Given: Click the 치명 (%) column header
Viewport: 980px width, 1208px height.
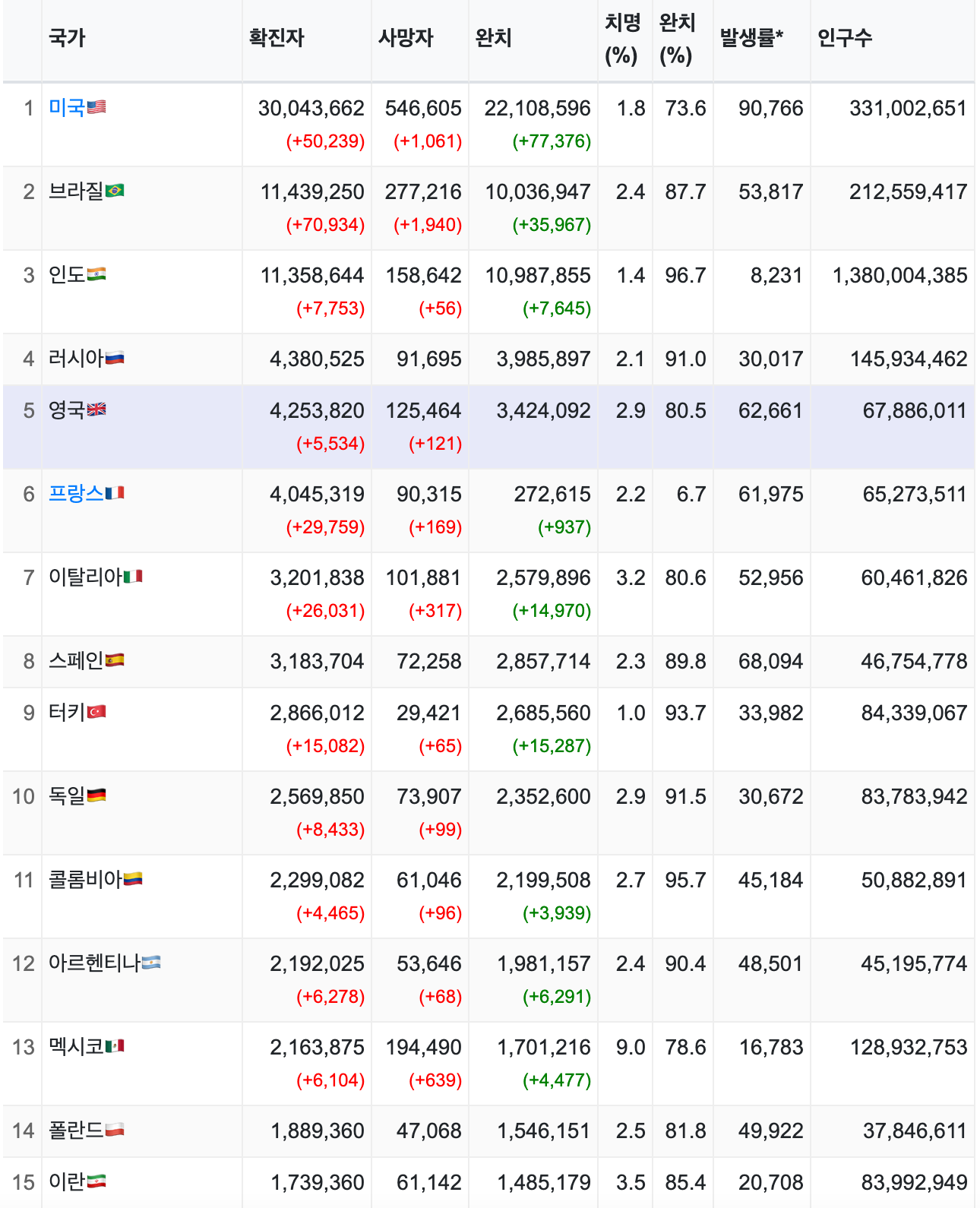Looking at the screenshot, I should coord(623,39).
